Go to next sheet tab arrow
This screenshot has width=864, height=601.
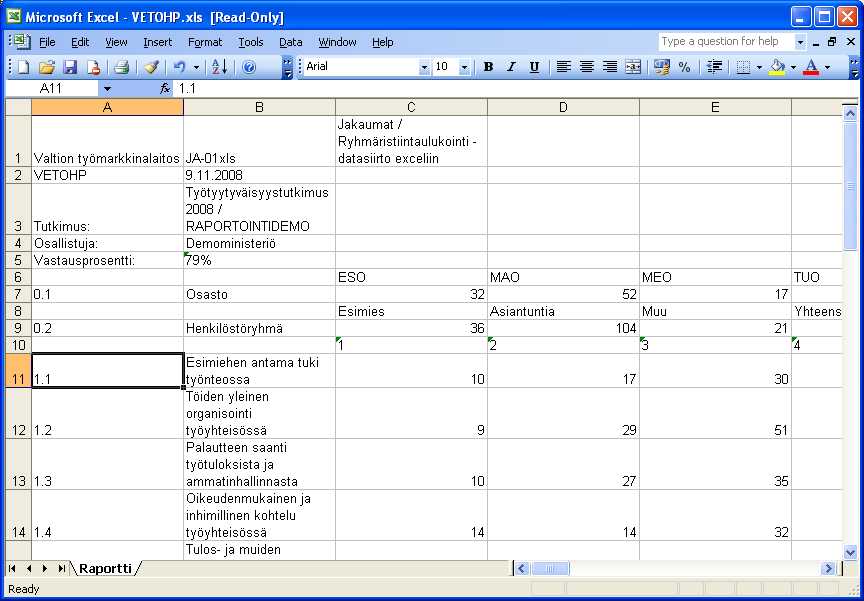point(45,568)
